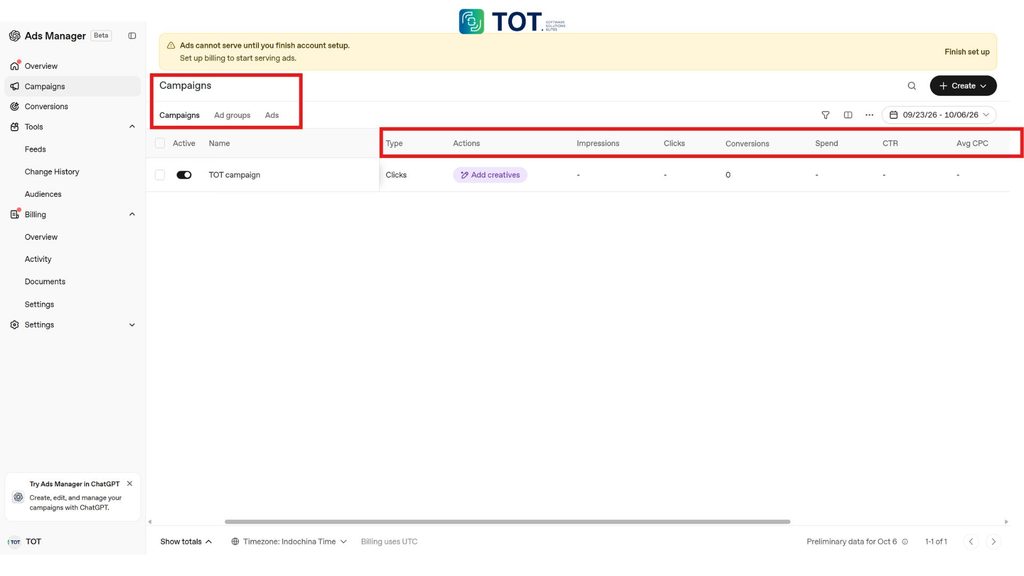Viewport: 1024px width, 576px height.
Task: Click scrollbar left arrow
Action: tap(150, 522)
